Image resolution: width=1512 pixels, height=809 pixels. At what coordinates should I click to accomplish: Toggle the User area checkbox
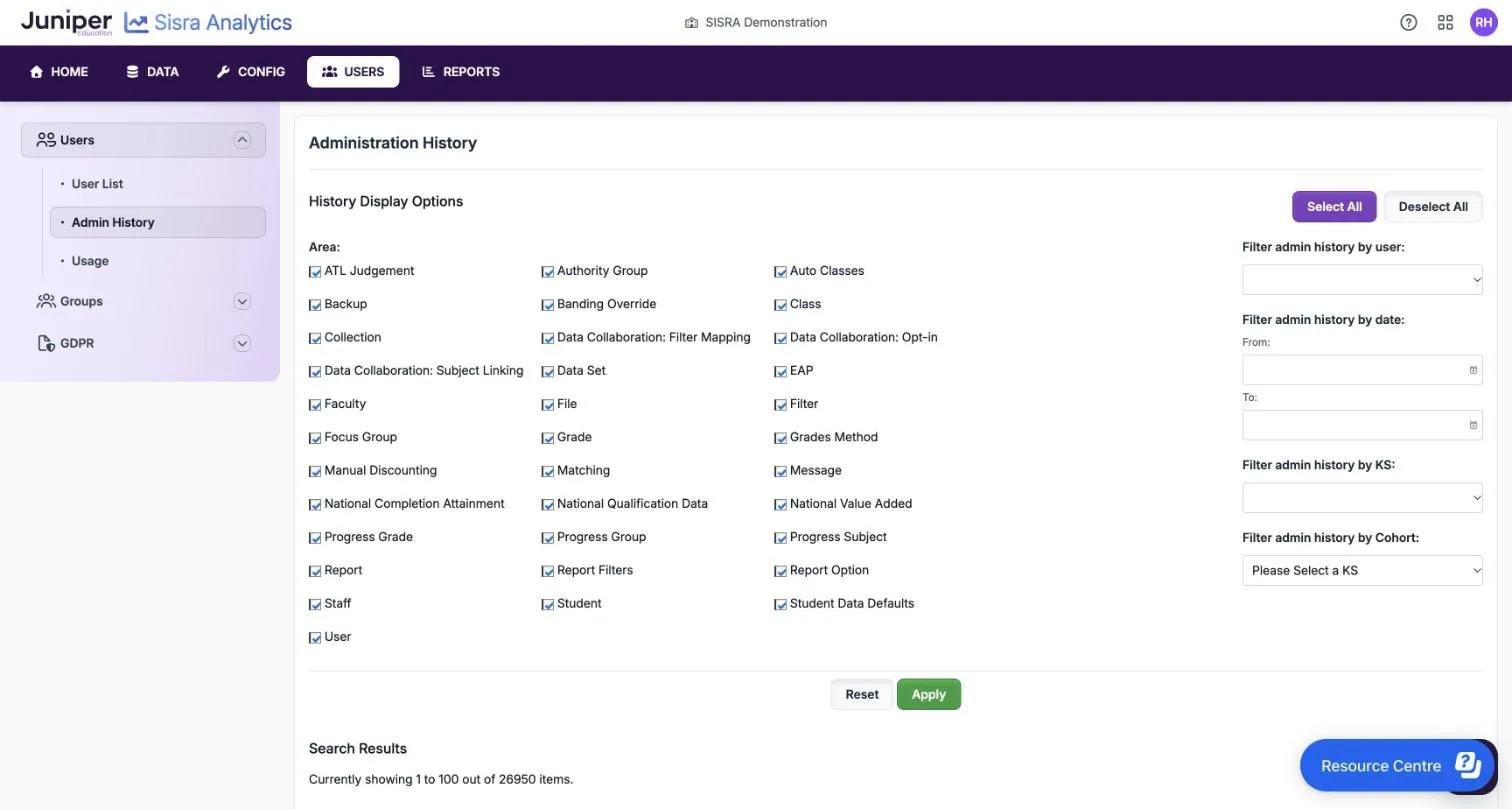click(315, 637)
